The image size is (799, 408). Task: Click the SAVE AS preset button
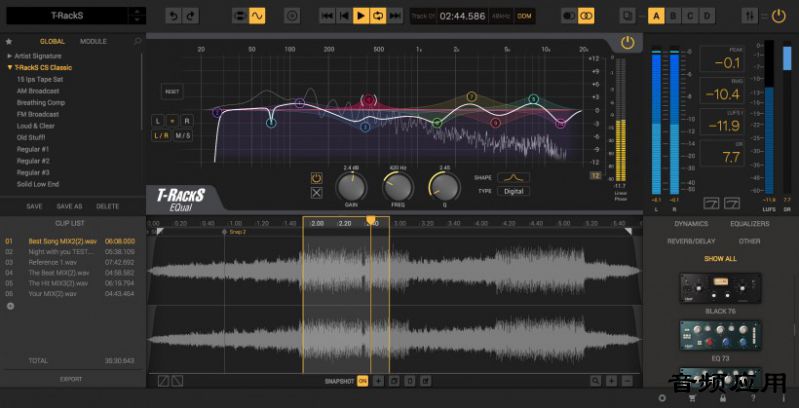coord(69,206)
